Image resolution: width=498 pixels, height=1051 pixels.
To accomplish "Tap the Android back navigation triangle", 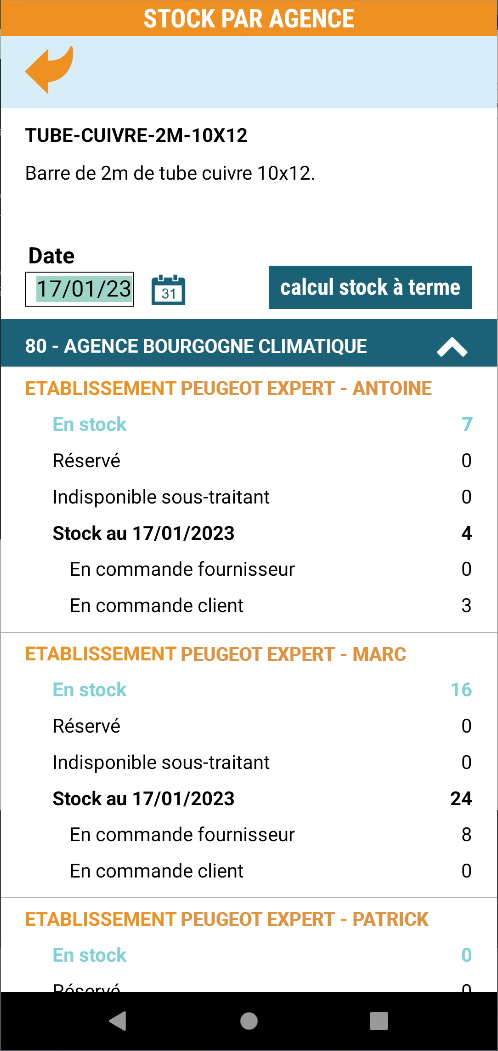I will 117,1020.
